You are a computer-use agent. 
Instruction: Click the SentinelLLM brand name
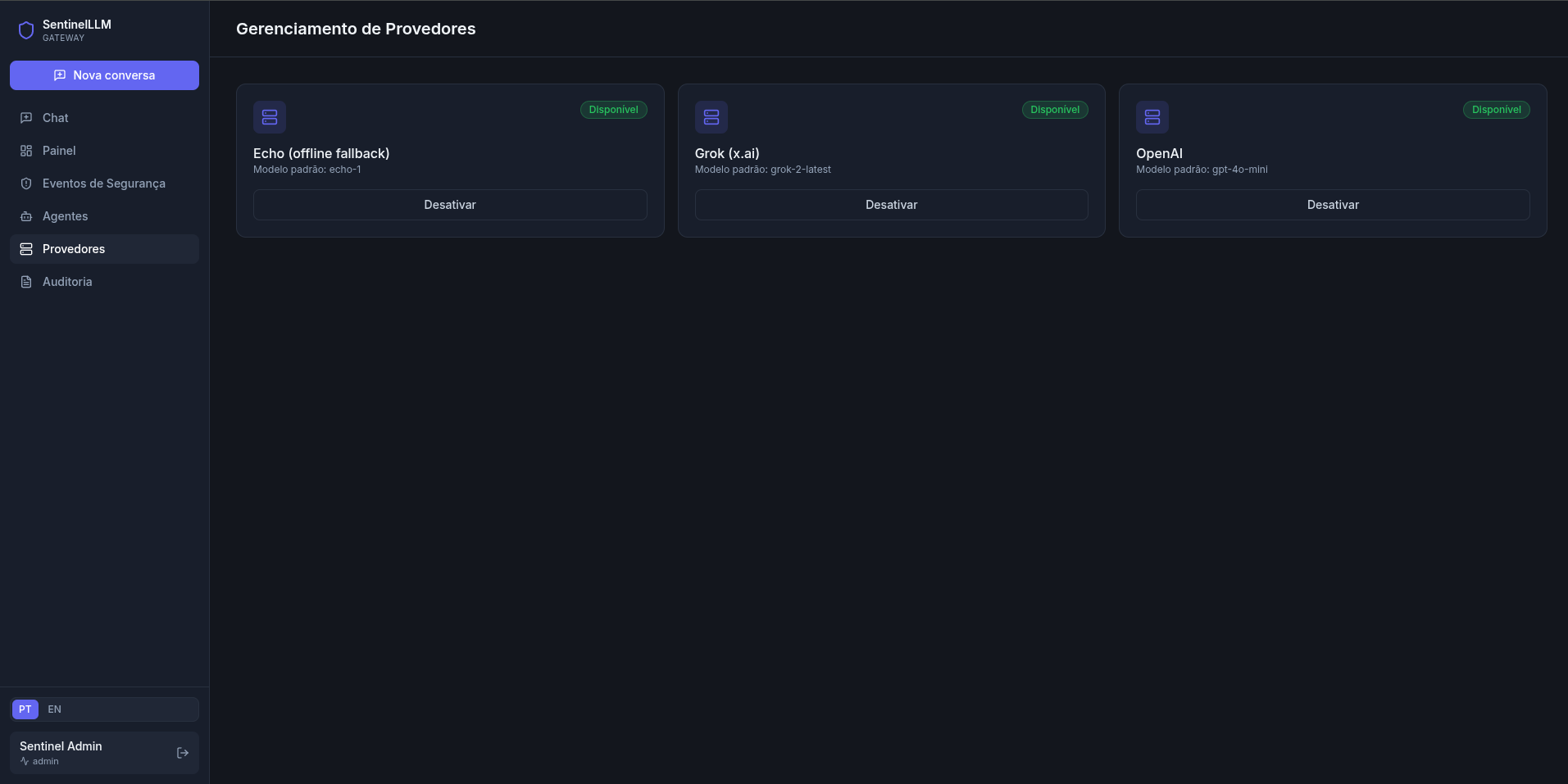[77, 25]
